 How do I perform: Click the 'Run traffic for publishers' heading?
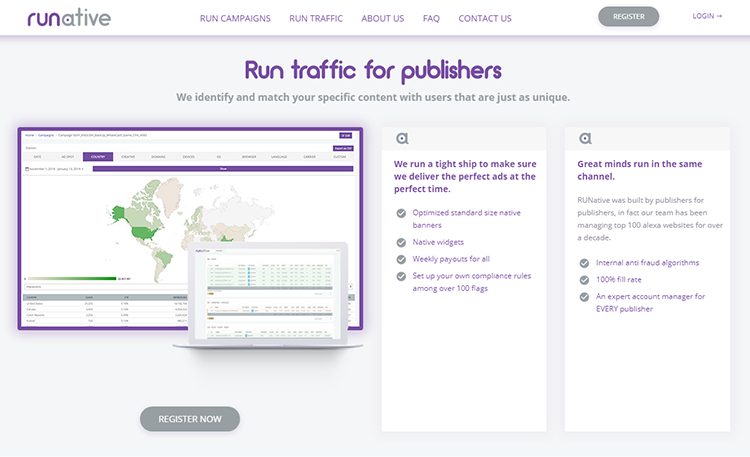(x=373, y=70)
